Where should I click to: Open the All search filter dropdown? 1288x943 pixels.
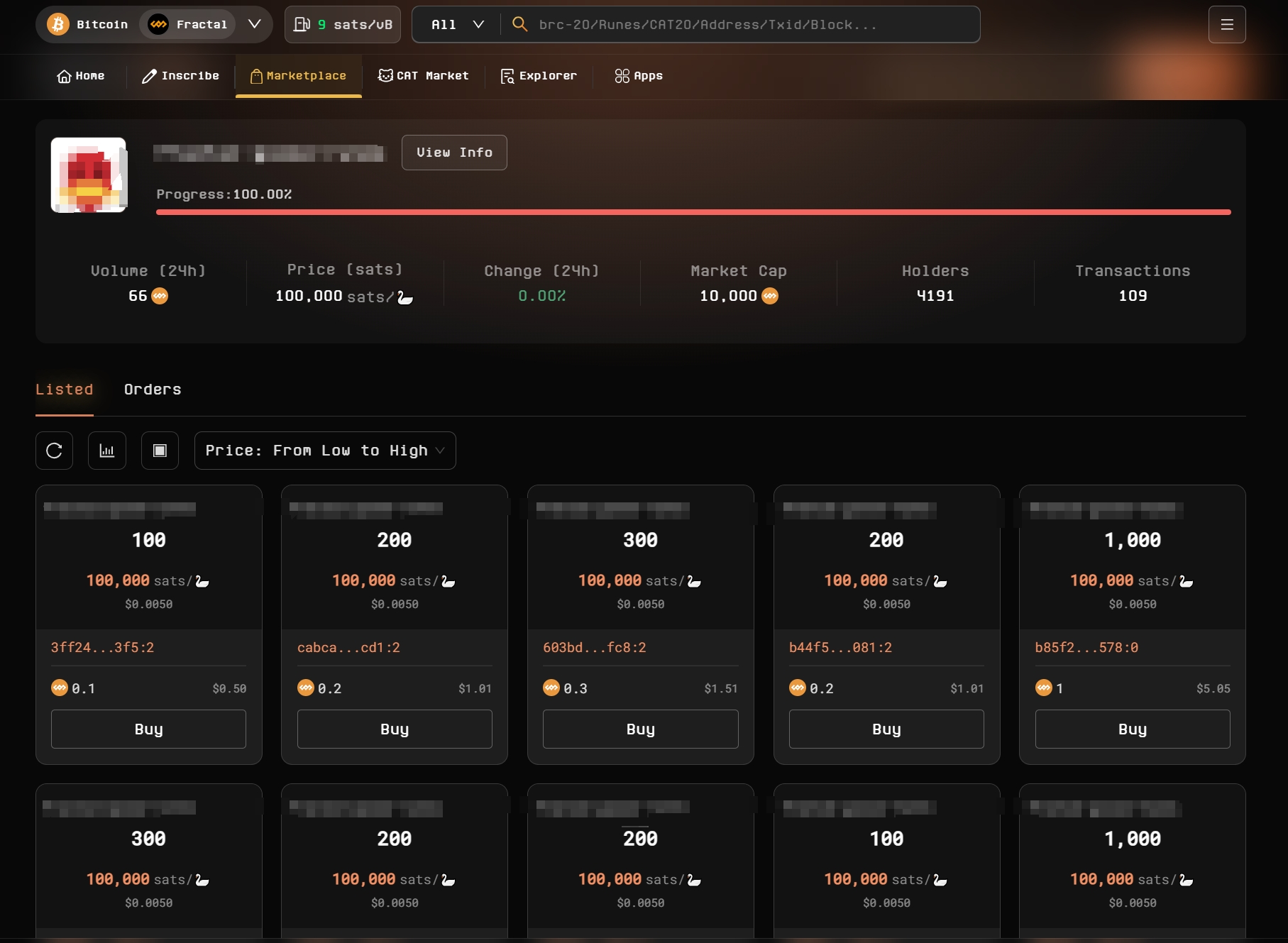(x=457, y=25)
